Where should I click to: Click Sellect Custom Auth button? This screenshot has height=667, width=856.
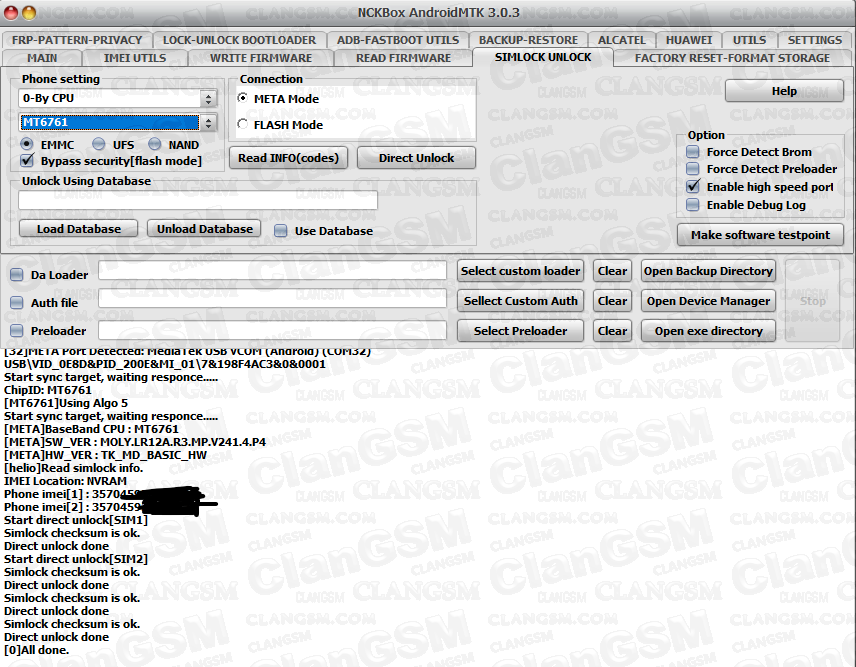[x=520, y=301]
